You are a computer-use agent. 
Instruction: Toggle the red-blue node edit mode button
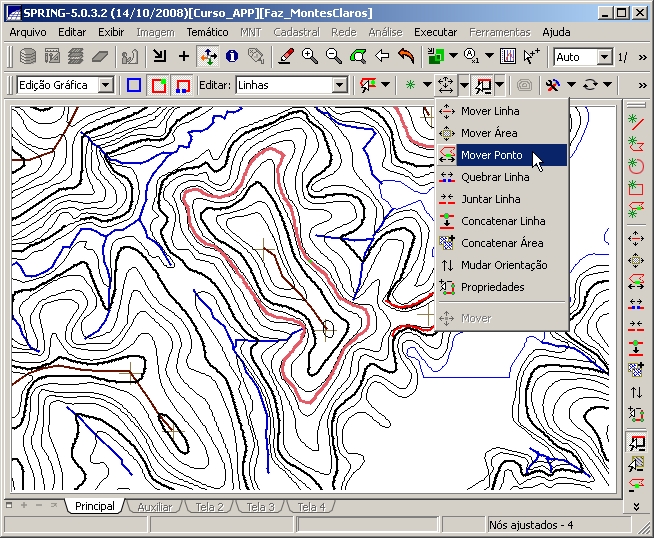pyautogui.click(x=182, y=86)
